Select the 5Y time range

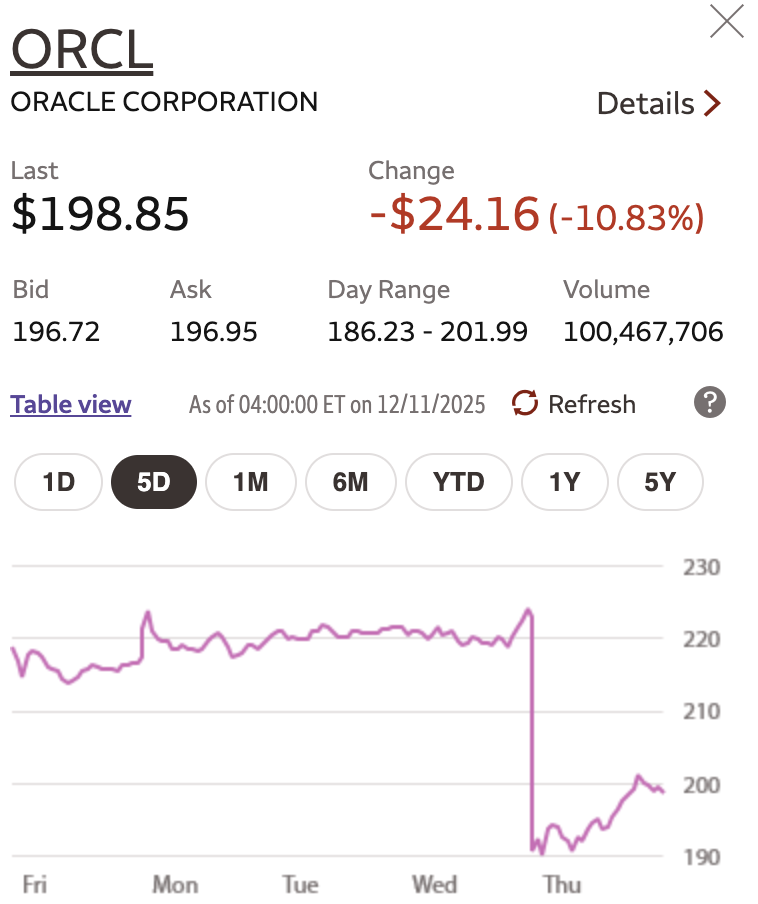[660, 482]
